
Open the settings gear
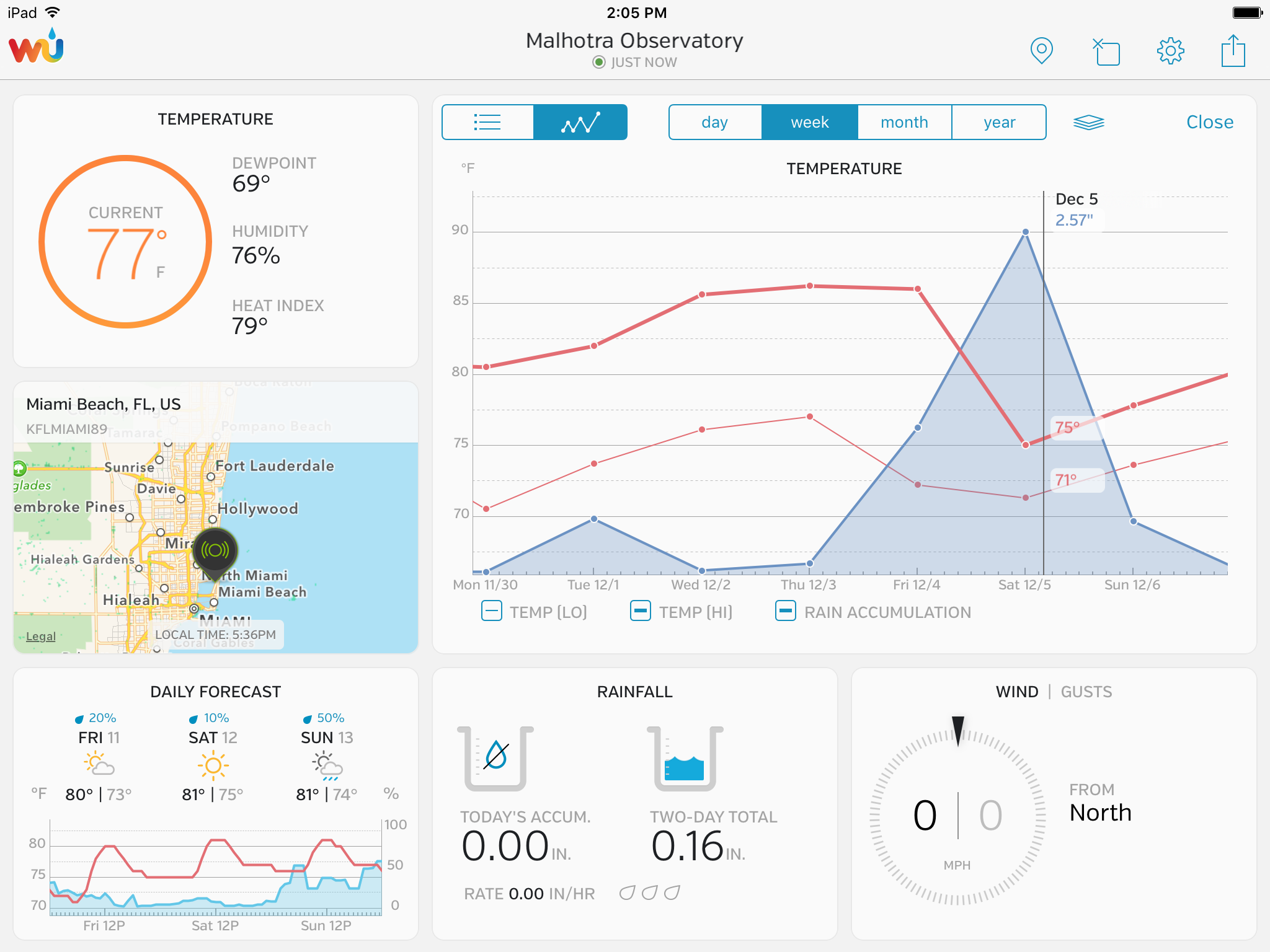pos(1170,51)
